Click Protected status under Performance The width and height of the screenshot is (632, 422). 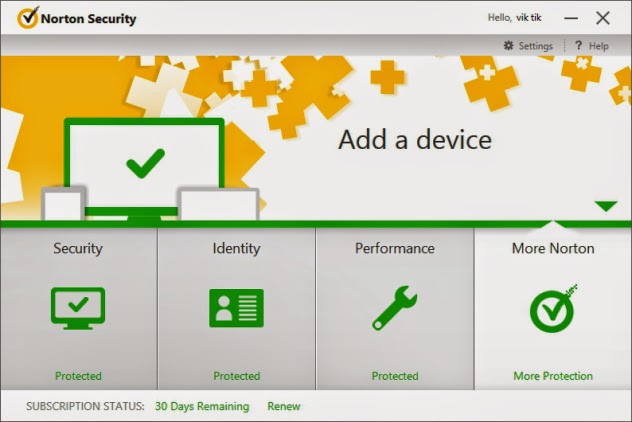tap(395, 376)
